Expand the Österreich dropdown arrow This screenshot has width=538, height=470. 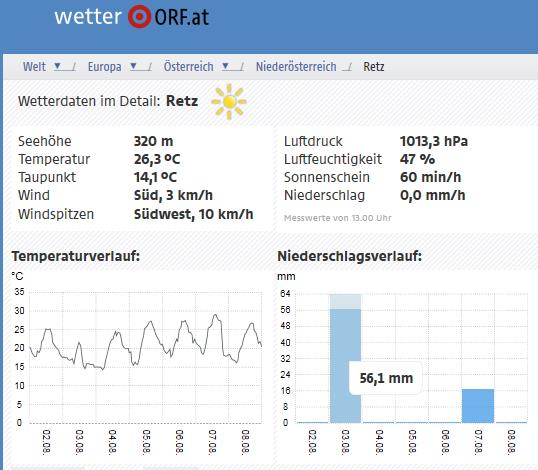tap(225, 66)
